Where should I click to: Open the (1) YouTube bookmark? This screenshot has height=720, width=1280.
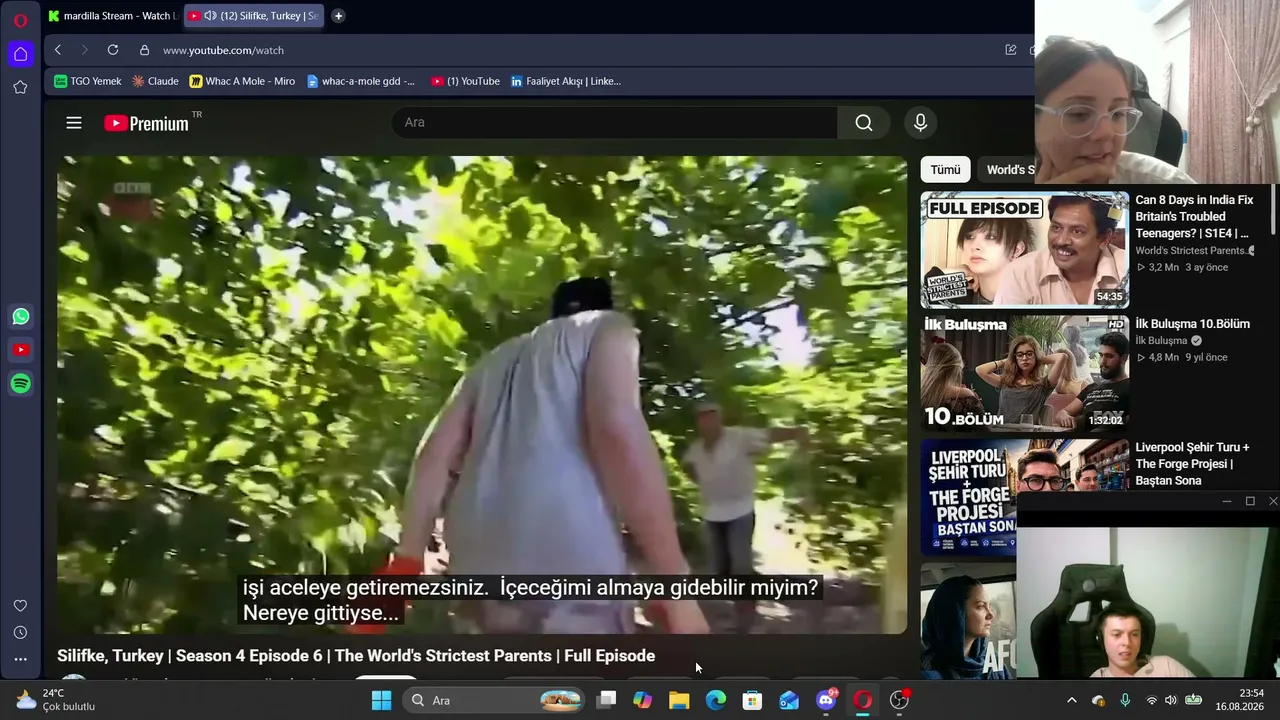465,81
